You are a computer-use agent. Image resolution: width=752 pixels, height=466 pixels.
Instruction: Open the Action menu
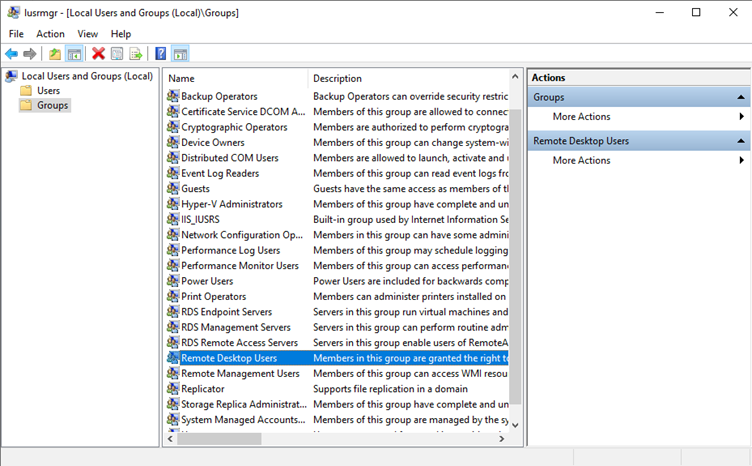pos(50,34)
